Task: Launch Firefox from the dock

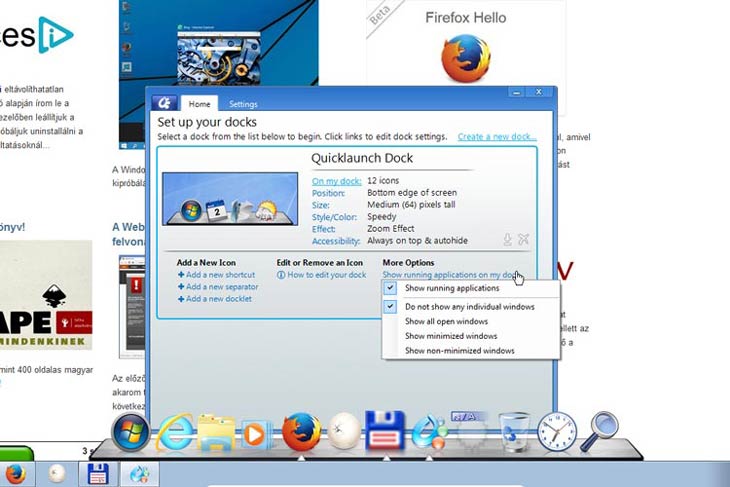Action: 300,432
